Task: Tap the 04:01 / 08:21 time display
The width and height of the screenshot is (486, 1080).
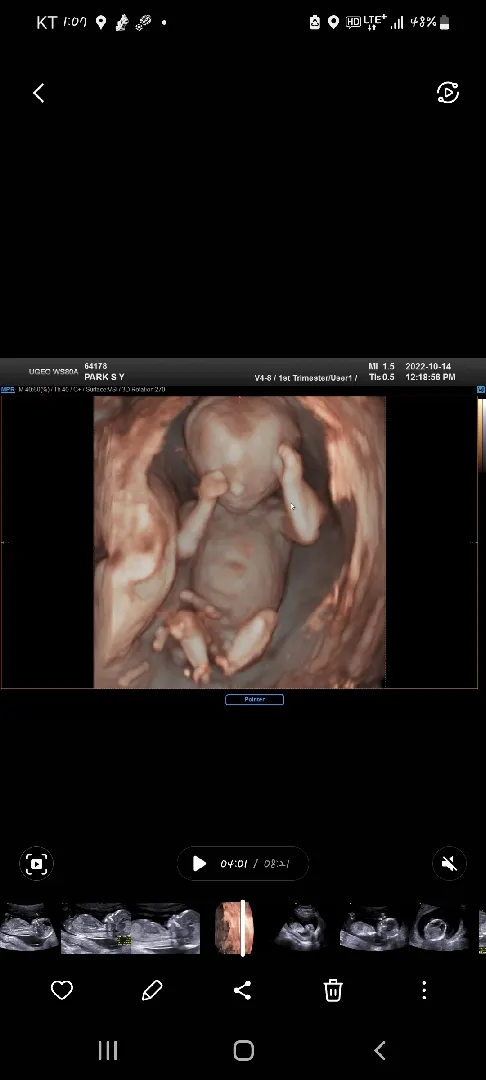Action: [255, 864]
